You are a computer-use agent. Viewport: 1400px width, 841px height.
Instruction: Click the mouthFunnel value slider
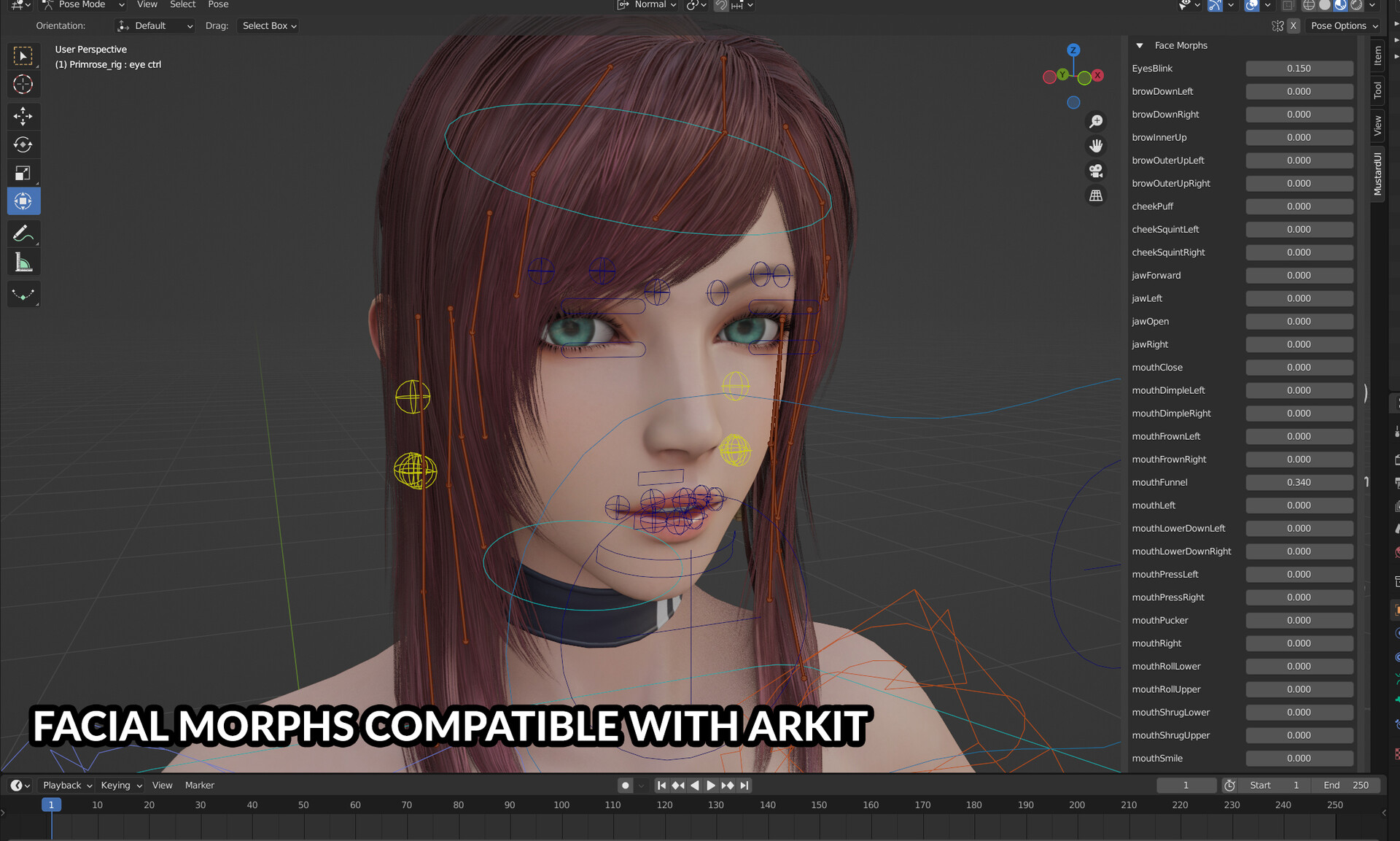[1299, 482]
